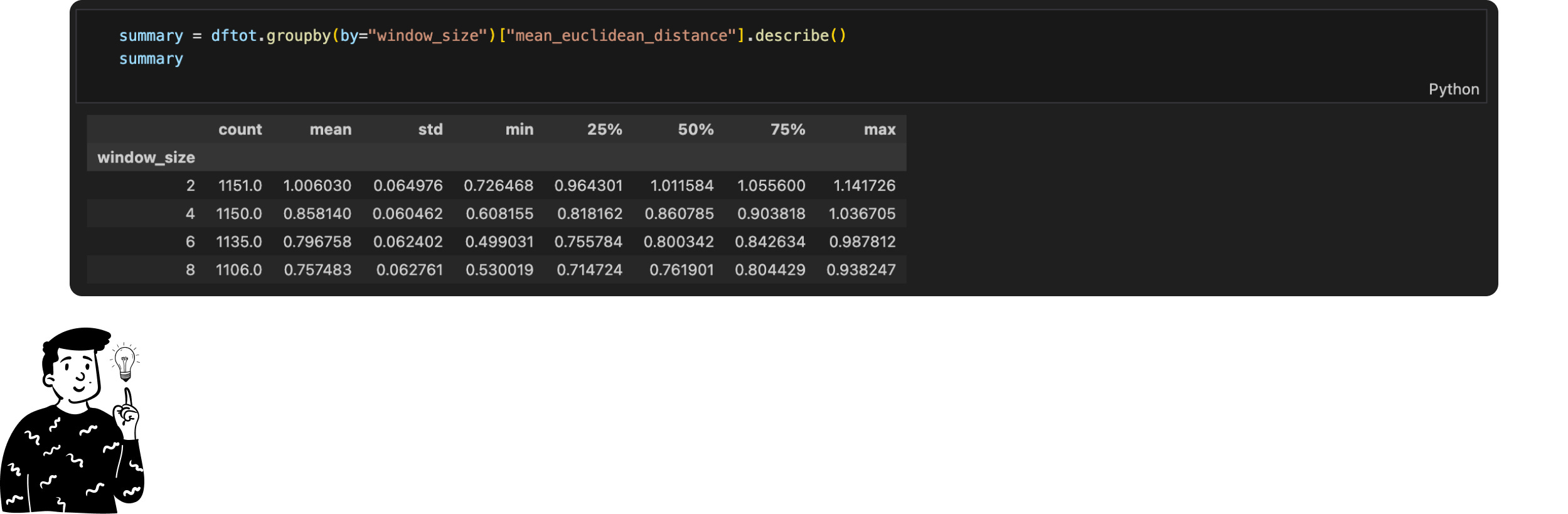
Task: Click the second-line 'summary' in code cell
Action: point(151,59)
